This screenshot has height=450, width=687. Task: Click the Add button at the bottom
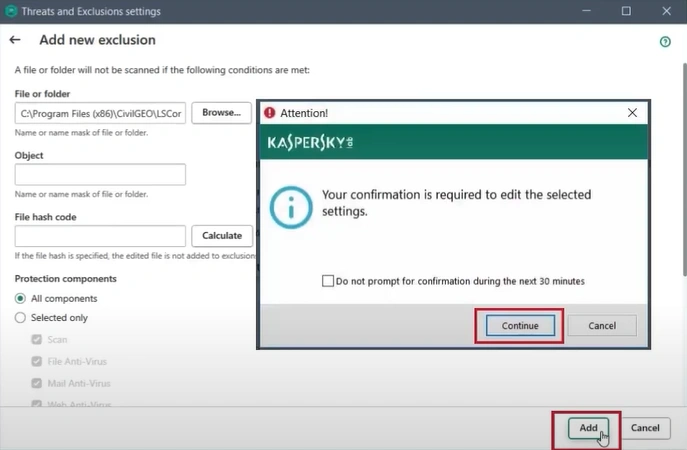588,428
